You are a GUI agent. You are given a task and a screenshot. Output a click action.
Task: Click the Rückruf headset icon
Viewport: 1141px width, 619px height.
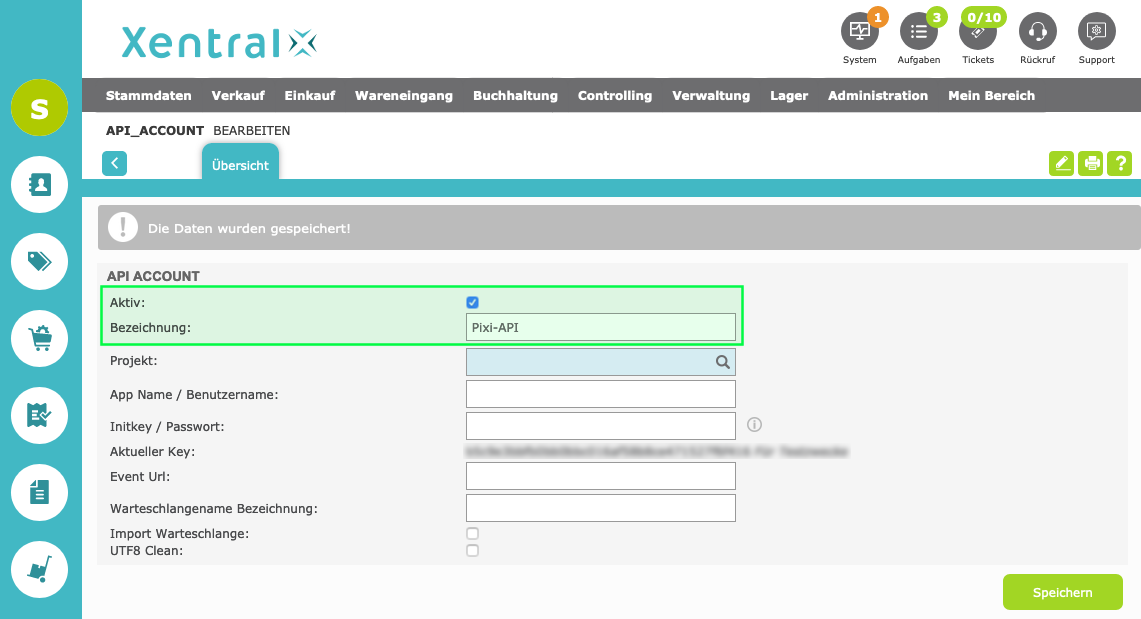point(1037,31)
